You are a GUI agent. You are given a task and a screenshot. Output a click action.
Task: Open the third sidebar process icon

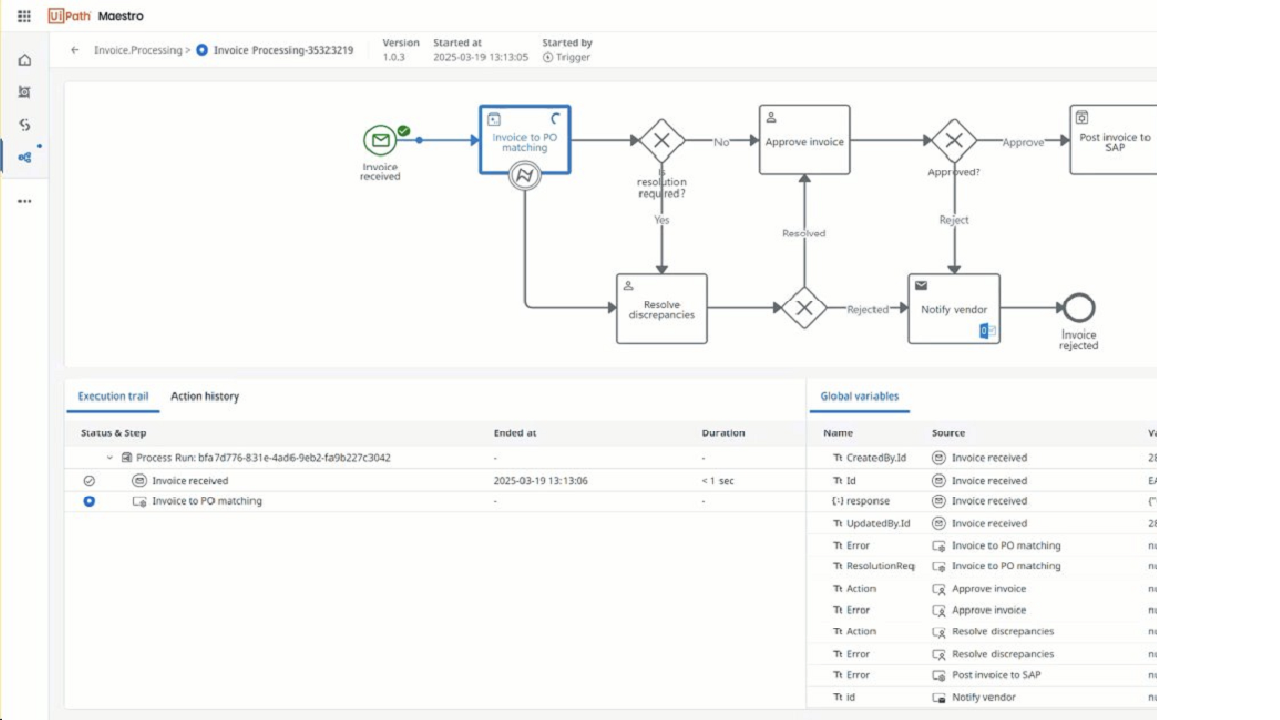point(25,125)
